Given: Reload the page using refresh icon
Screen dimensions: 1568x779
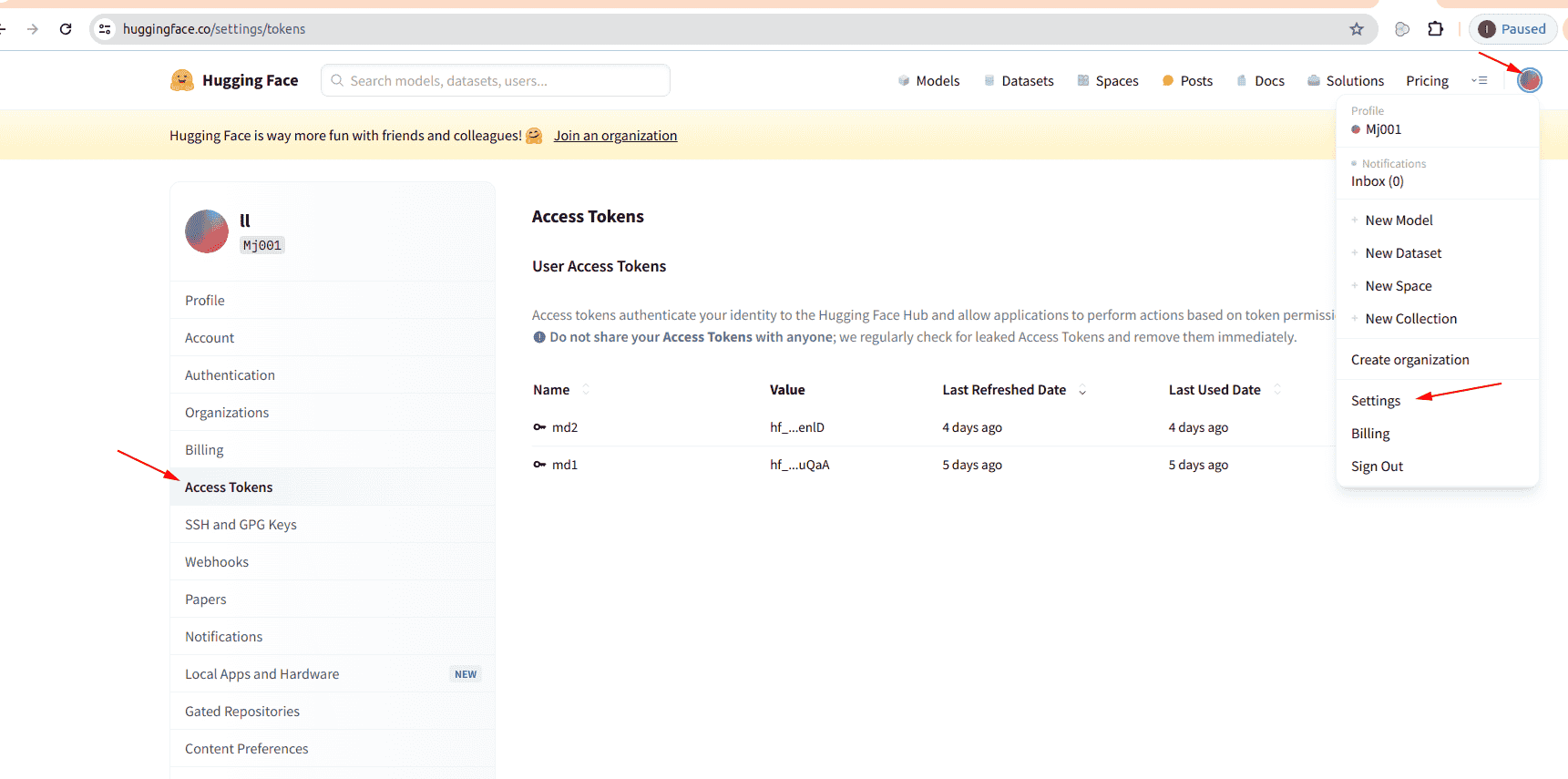Looking at the screenshot, I should pyautogui.click(x=66, y=29).
